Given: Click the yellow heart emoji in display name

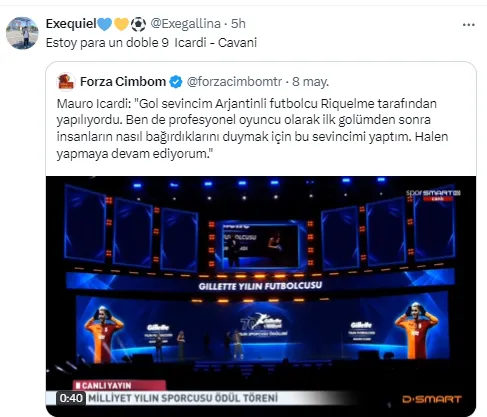Looking at the screenshot, I should click(121, 24).
